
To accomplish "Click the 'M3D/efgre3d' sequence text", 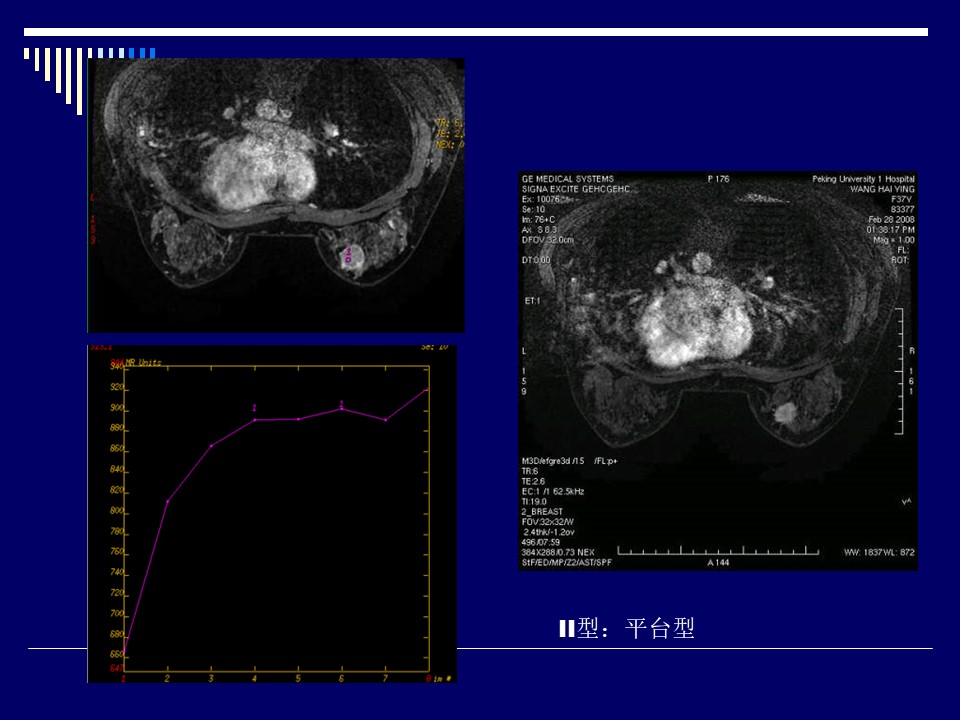I will [x=553, y=460].
